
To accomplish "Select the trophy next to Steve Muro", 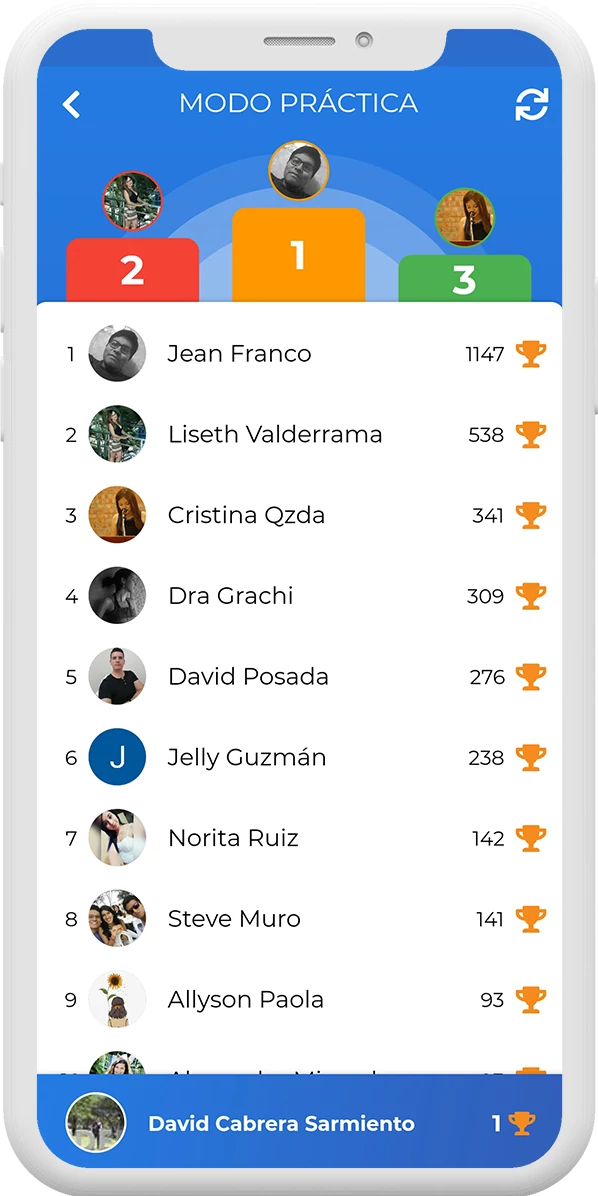I will tap(531, 918).
